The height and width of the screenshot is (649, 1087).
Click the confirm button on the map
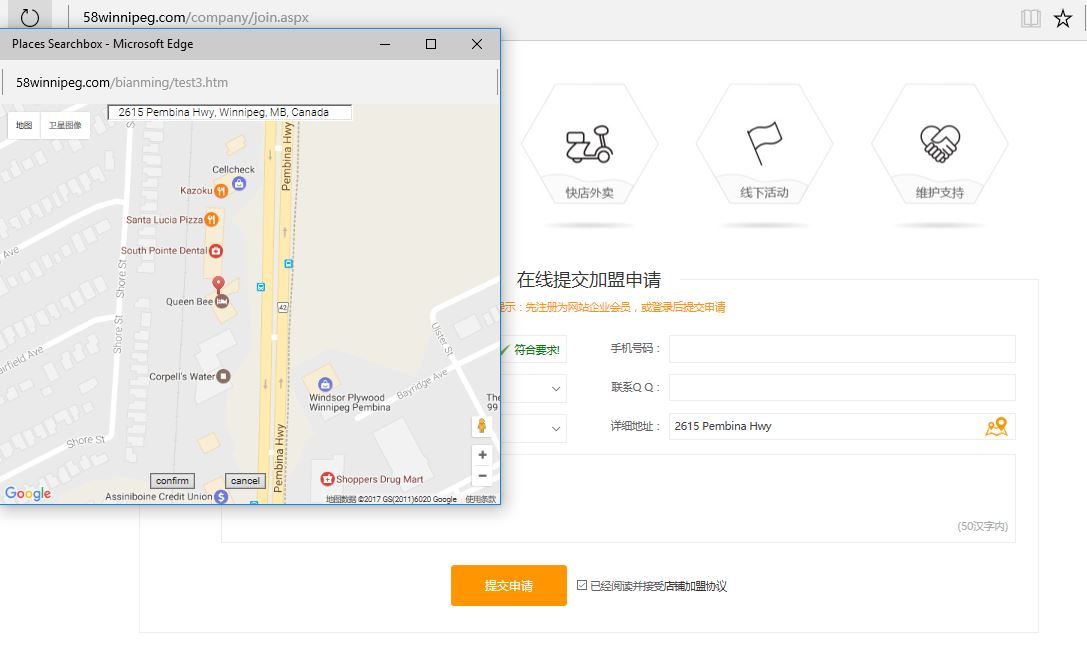173,481
